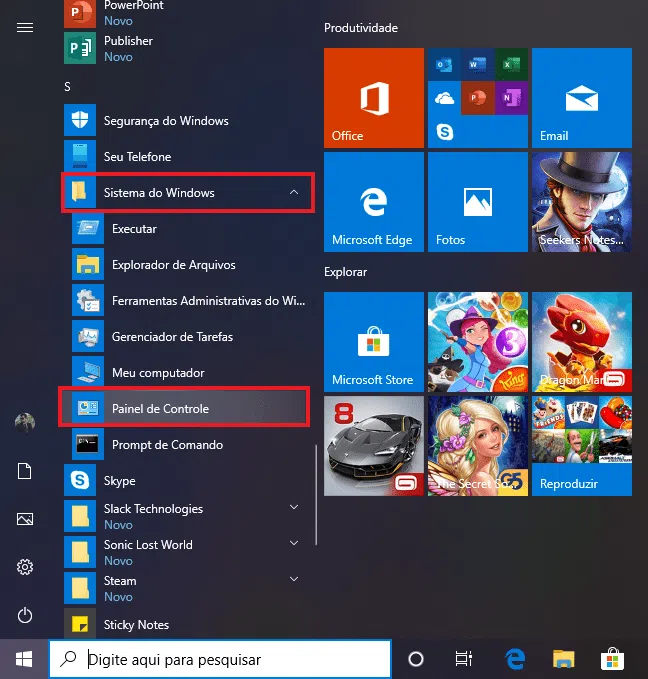The height and width of the screenshot is (679, 648).
Task: Launch Prompt de Comando
Action: click(191, 444)
